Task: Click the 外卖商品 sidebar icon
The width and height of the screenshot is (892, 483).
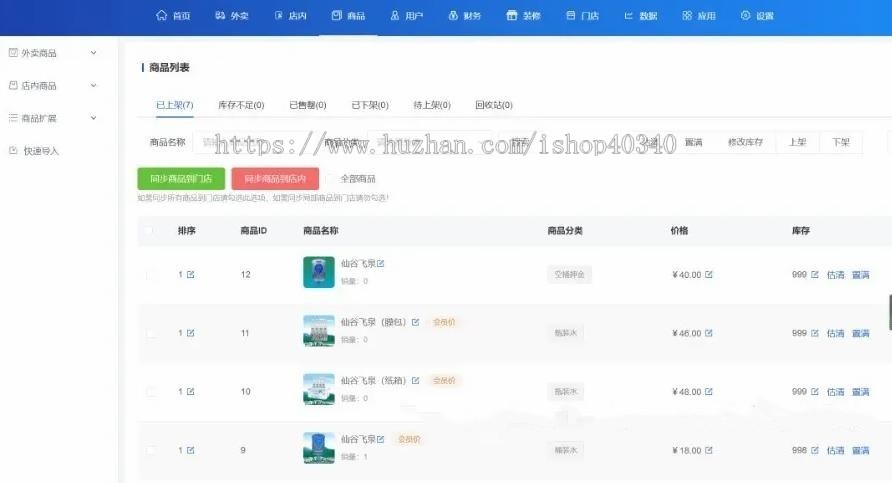Action: [x=13, y=53]
